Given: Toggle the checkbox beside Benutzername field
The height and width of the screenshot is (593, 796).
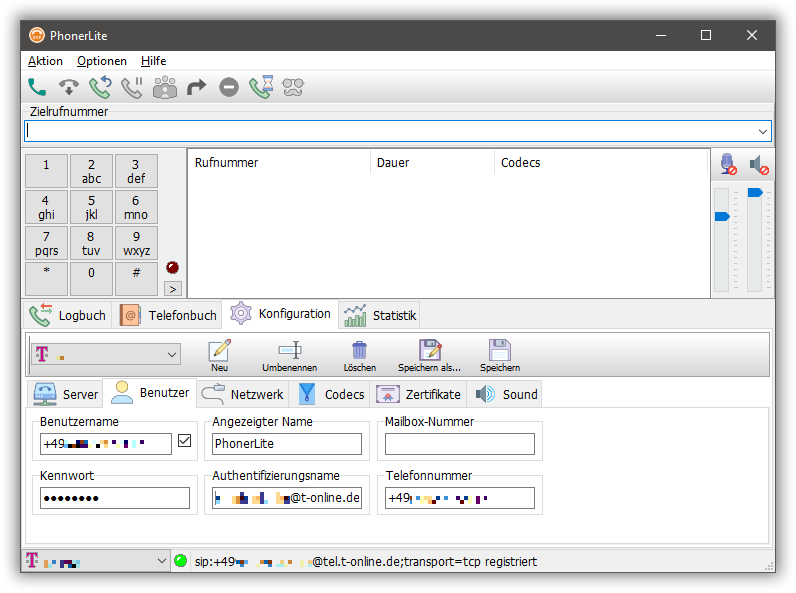Looking at the screenshot, I should (x=184, y=441).
